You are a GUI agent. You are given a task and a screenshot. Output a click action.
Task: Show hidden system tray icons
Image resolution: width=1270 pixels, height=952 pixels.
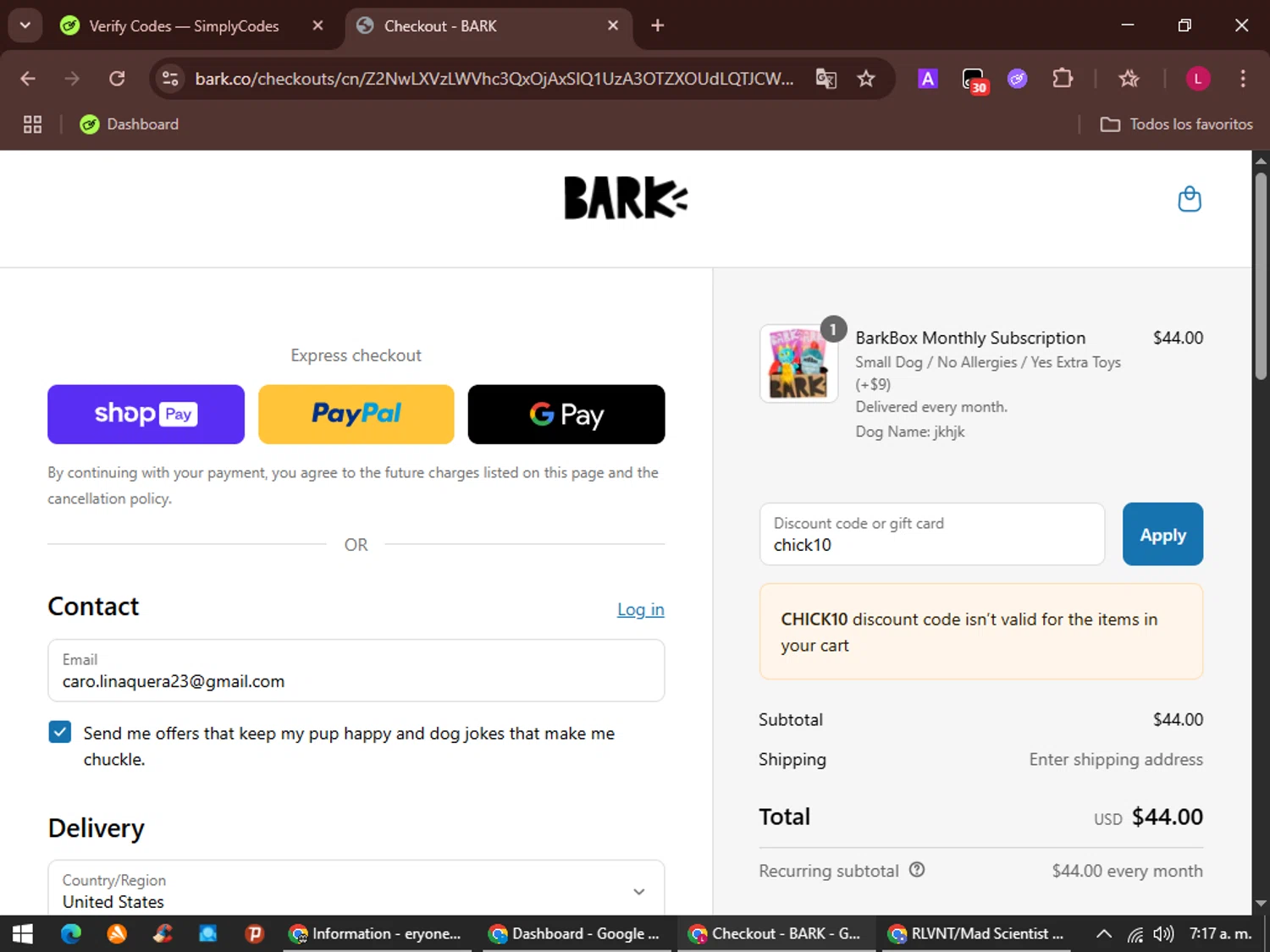[1103, 933]
